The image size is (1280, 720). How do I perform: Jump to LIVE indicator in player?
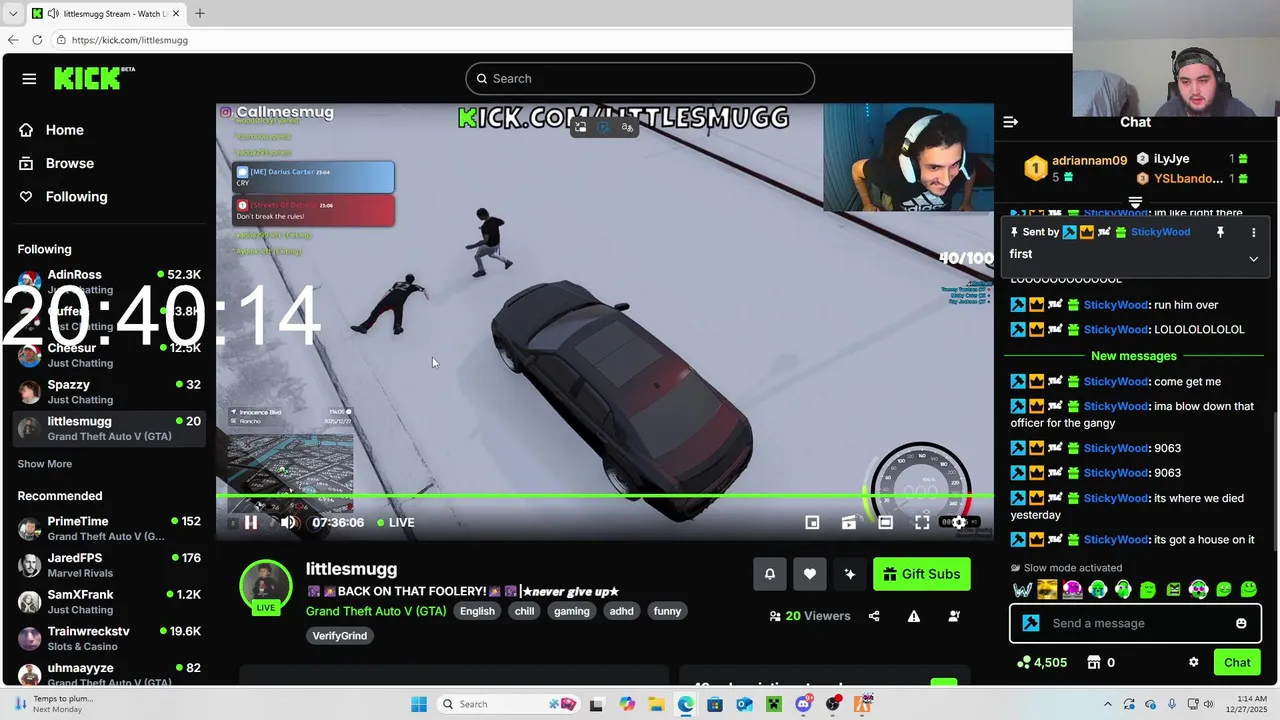click(x=396, y=522)
